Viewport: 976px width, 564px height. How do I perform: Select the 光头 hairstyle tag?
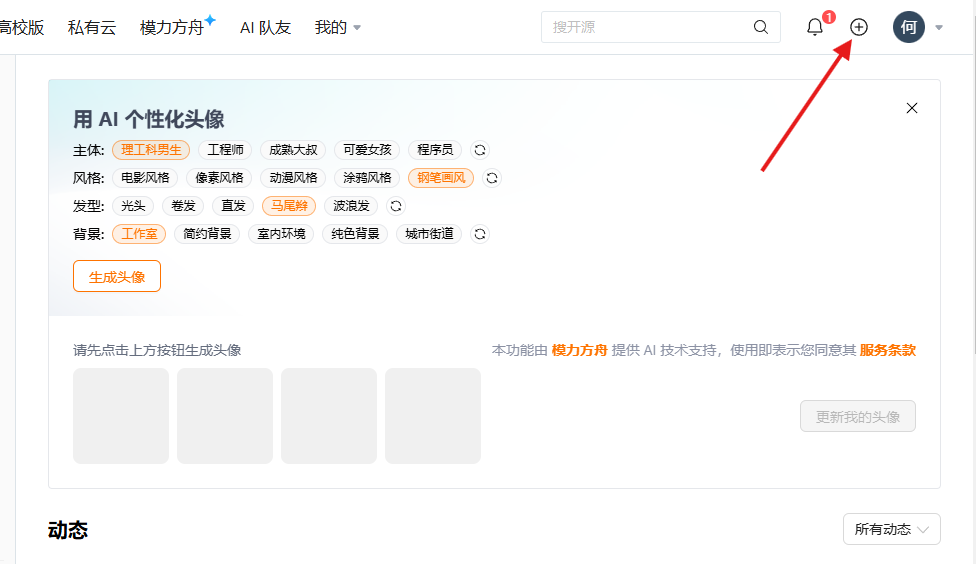(133, 206)
